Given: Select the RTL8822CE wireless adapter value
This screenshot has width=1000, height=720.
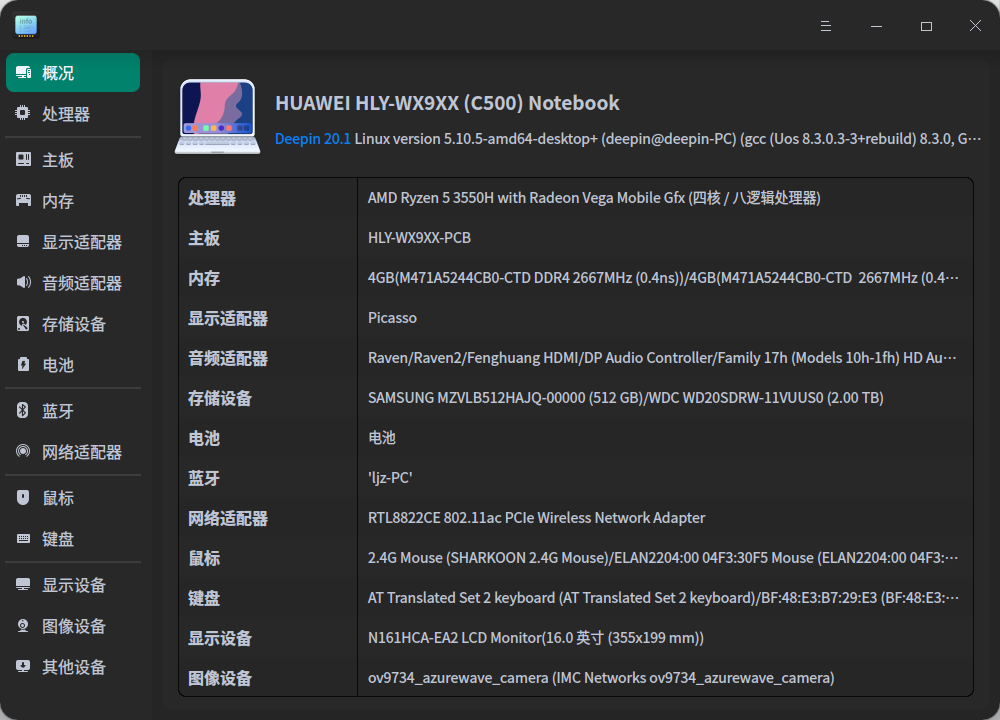Looking at the screenshot, I should [x=536, y=518].
